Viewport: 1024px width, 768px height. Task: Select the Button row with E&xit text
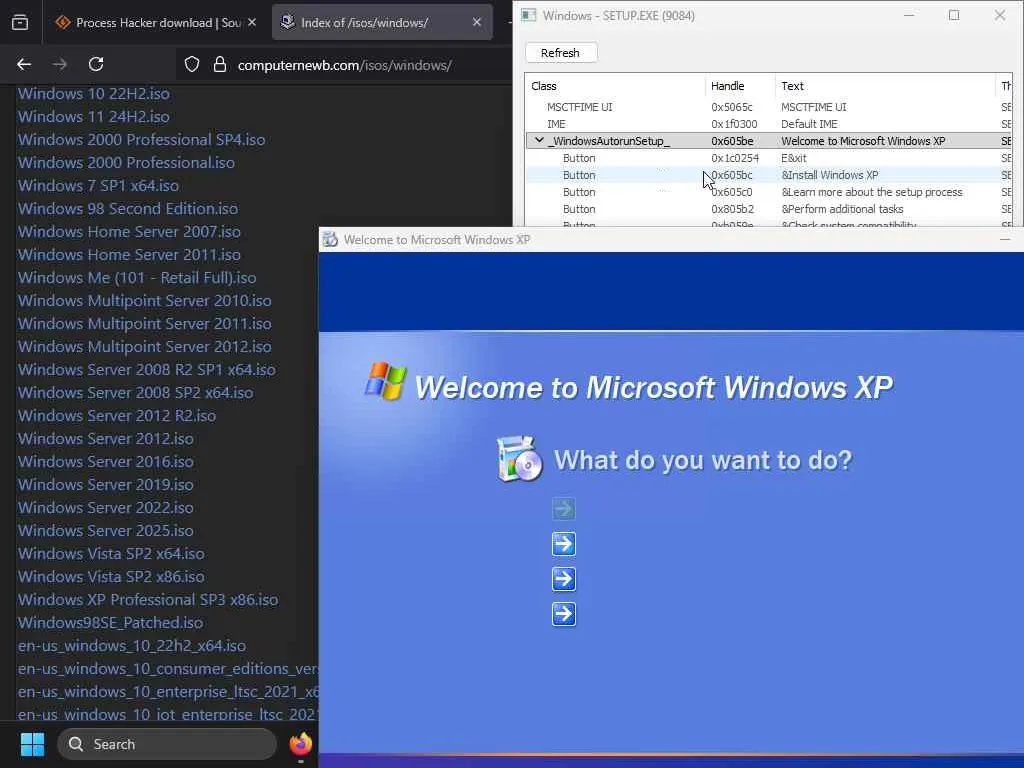tap(768, 158)
